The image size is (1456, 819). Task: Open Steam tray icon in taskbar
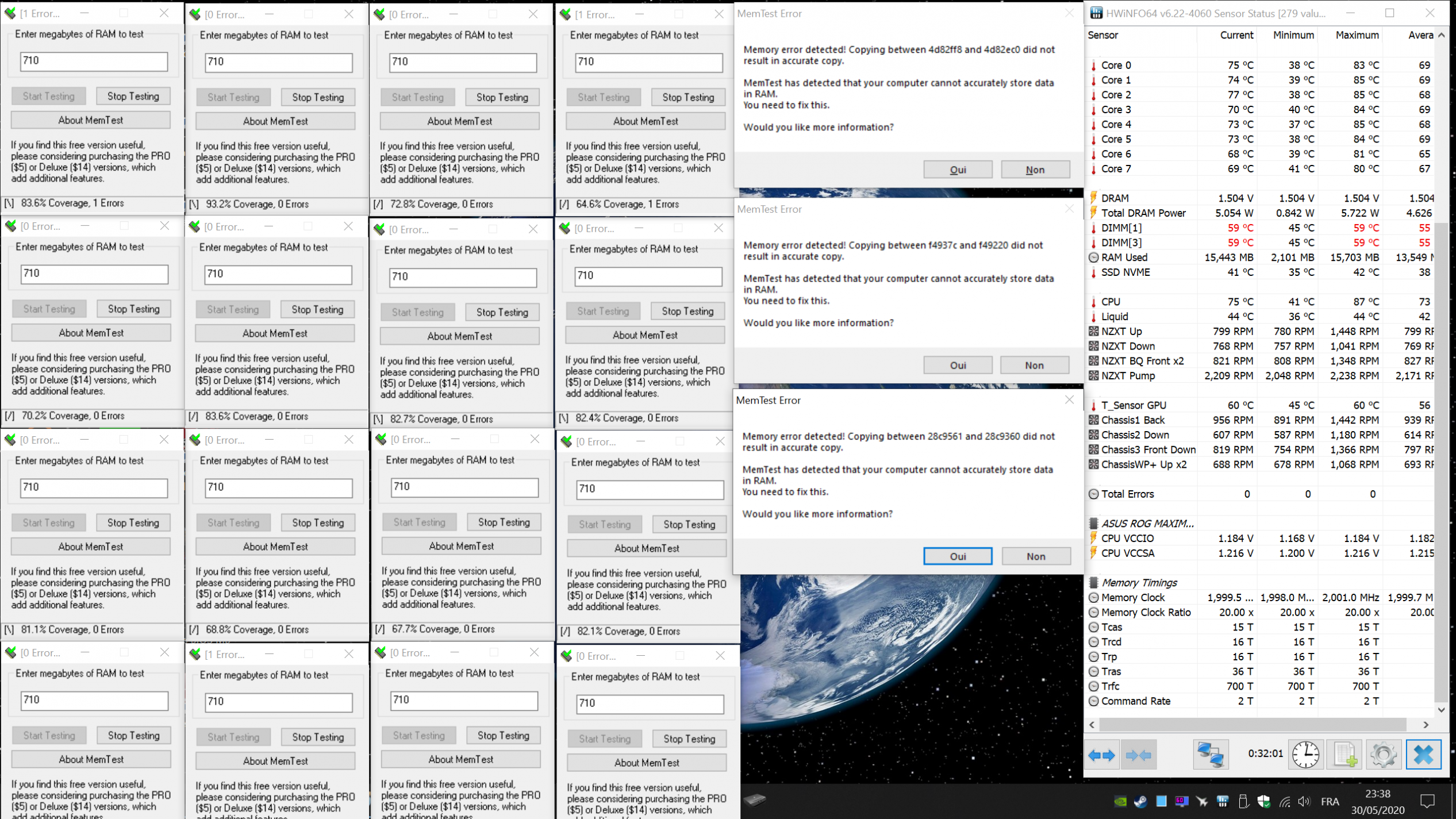pyautogui.click(x=1140, y=801)
